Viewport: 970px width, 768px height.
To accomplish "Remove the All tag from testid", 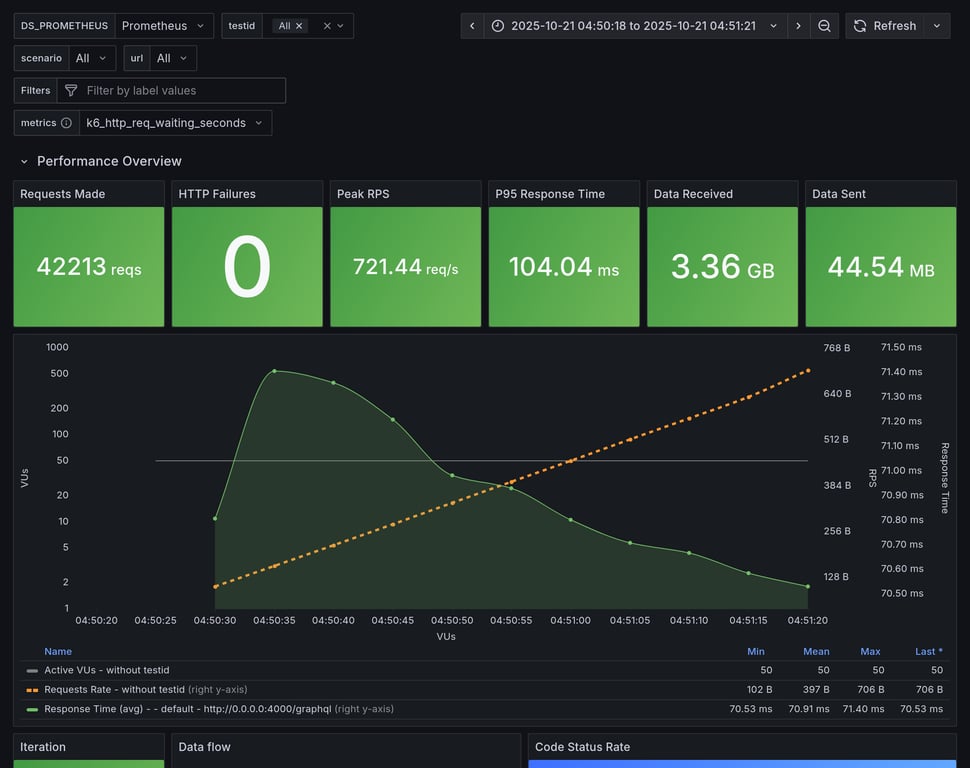I will 299,26.
